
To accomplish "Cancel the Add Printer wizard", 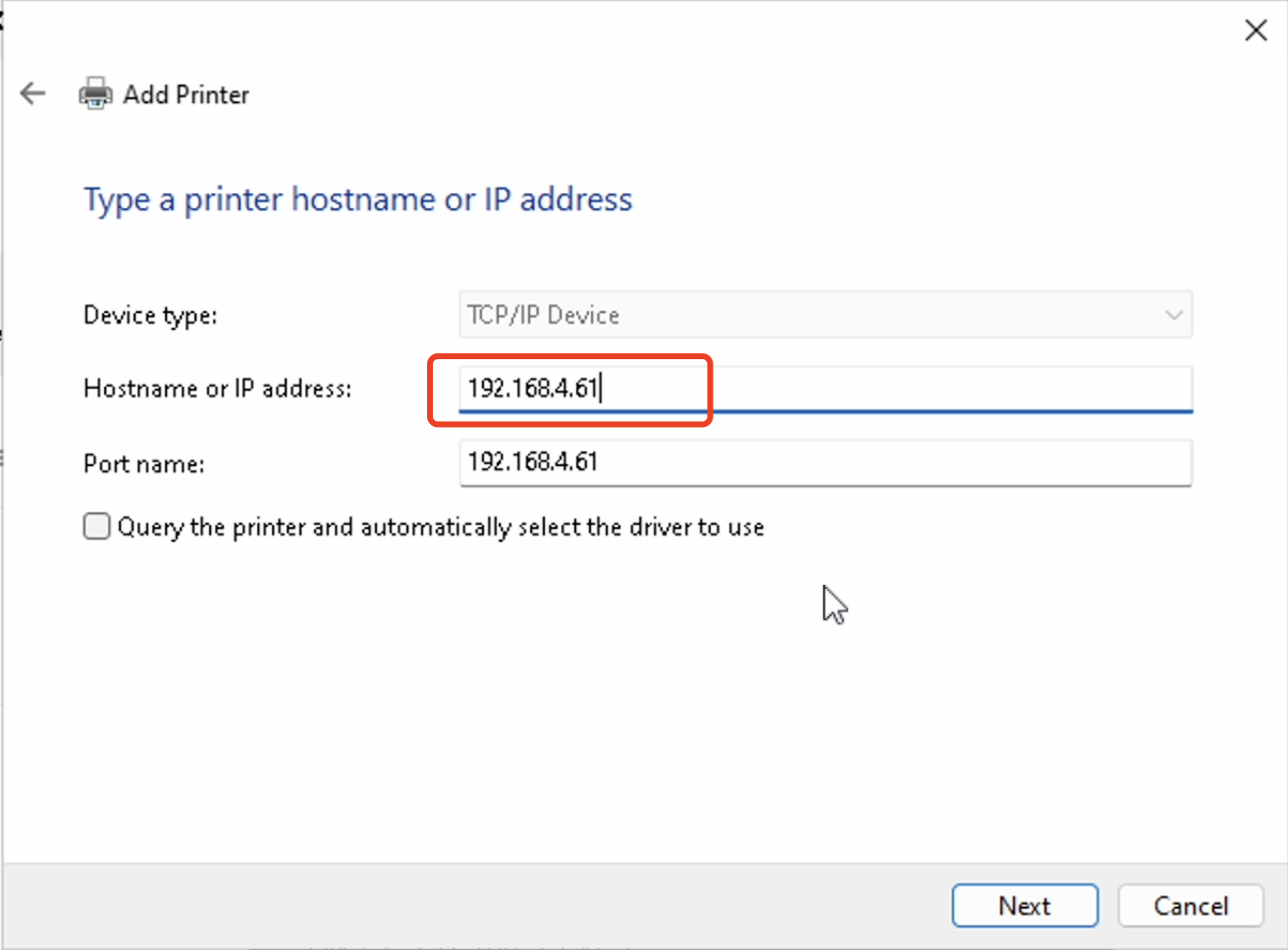I will click(1190, 905).
